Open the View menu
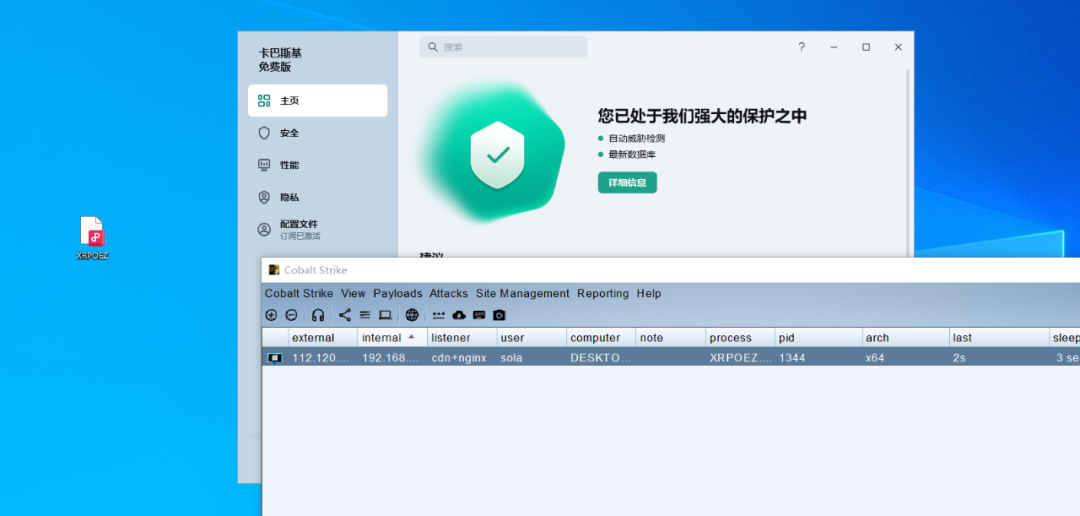The height and width of the screenshot is (516, 1080). (353, 293)
